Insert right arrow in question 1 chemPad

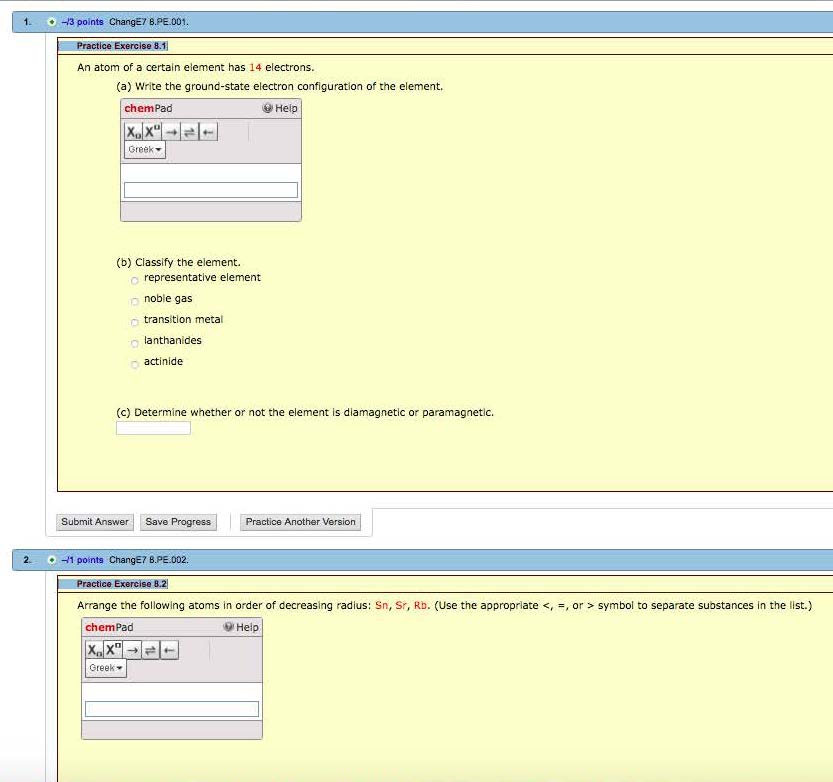(172, 132)
